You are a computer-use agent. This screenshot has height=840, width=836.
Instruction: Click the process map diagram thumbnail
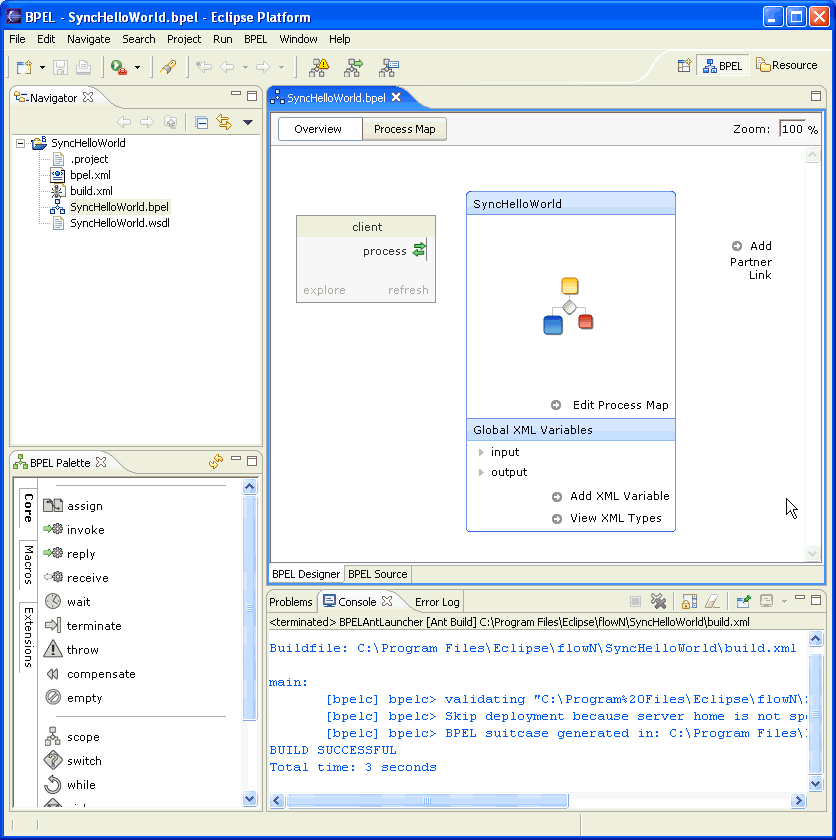(x=569, y=306)
